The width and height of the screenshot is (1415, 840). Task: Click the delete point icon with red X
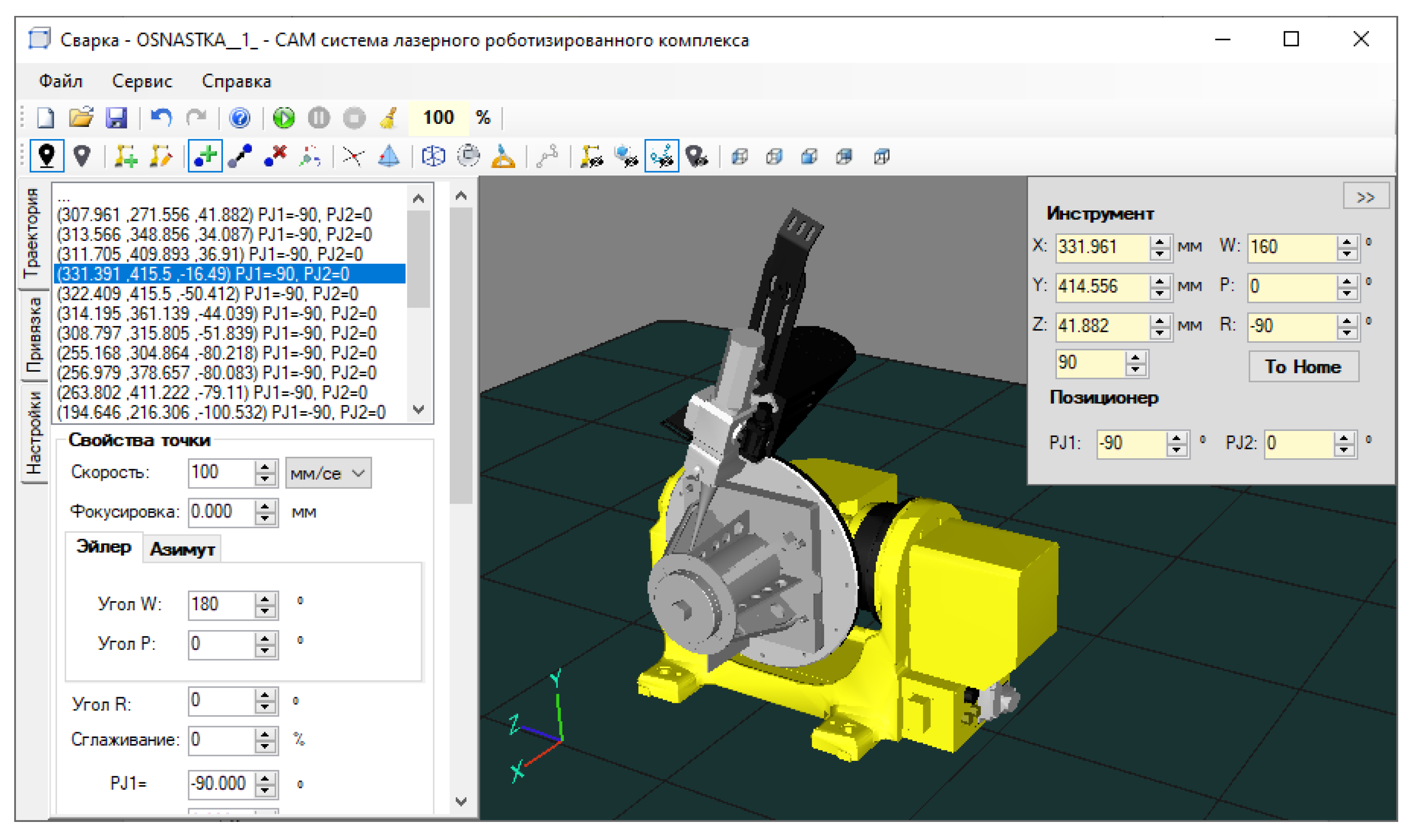pos(275,156)
